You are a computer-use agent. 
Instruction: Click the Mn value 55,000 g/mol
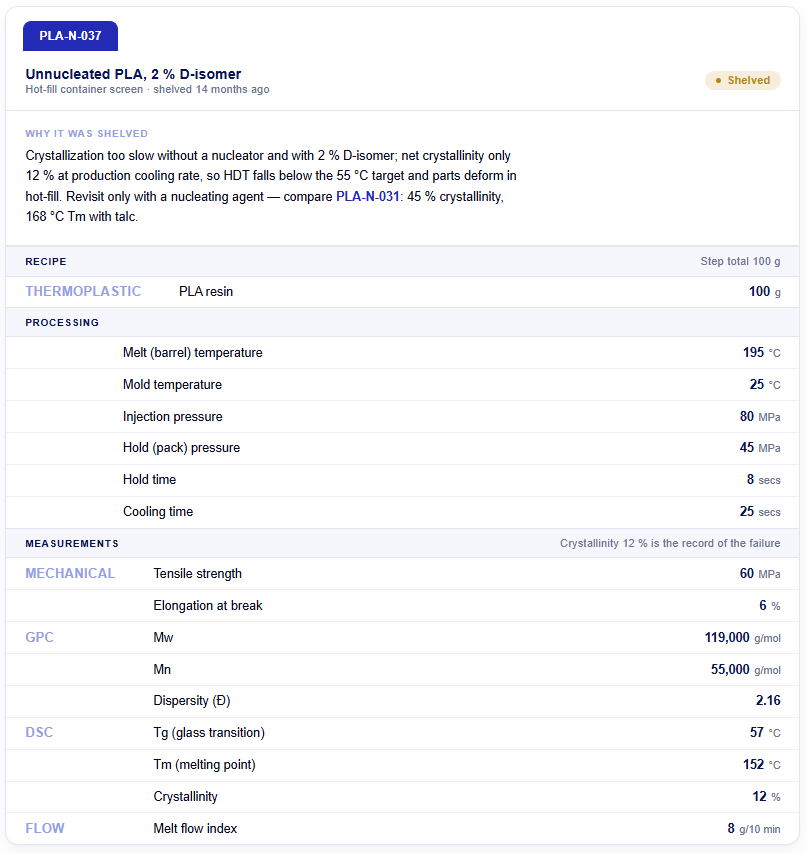pos(746,669)
